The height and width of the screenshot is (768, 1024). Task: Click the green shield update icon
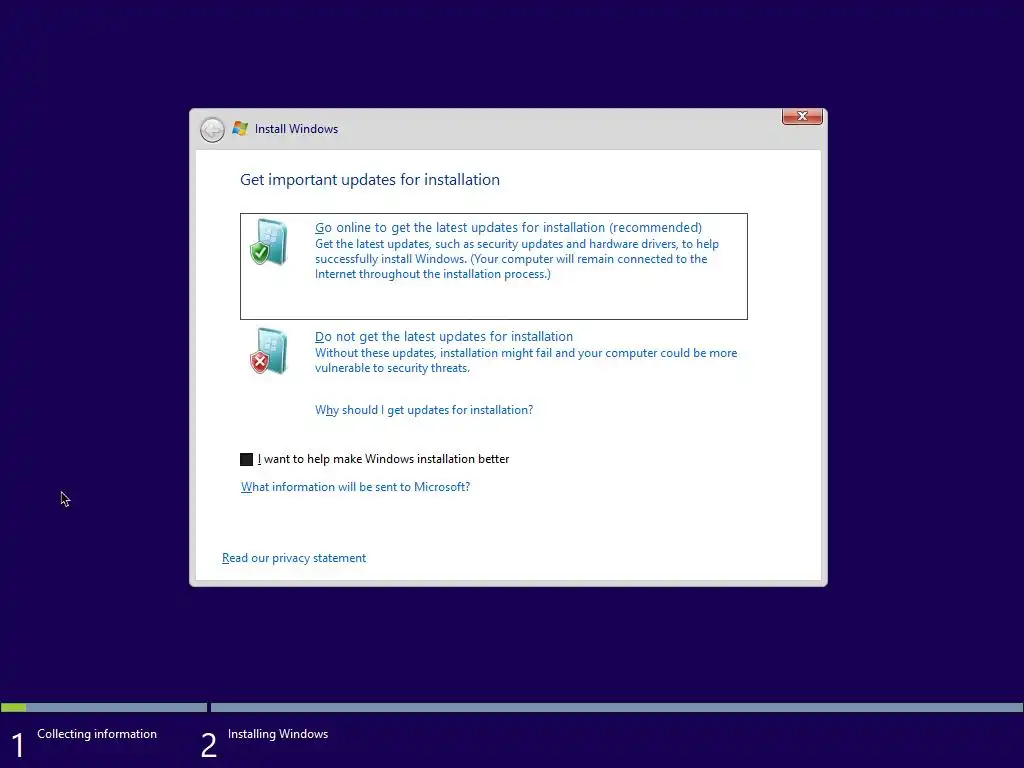coord(268,242)
